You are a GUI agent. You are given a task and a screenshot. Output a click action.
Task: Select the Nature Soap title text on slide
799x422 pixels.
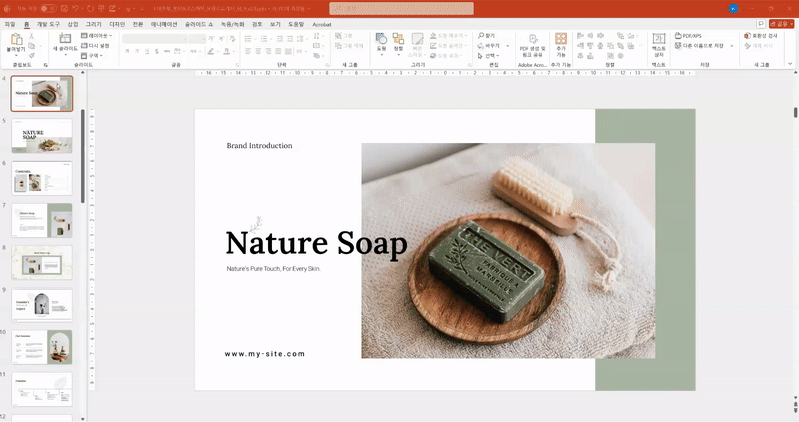(316, 243)
